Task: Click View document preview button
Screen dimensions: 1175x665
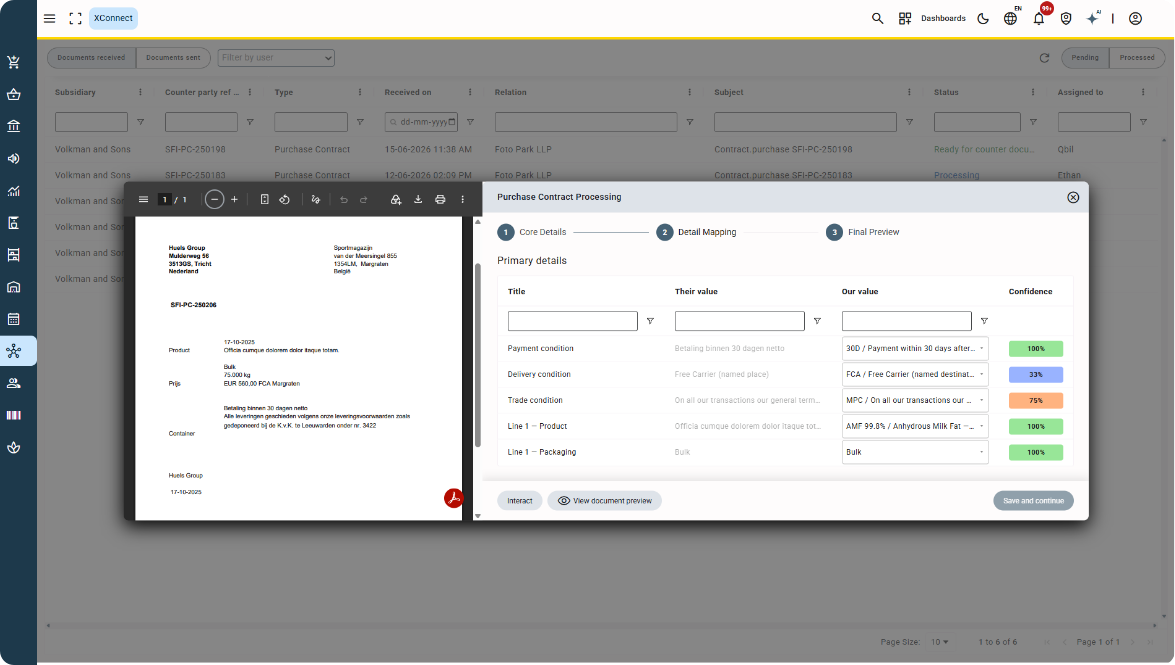Action: 605,501
